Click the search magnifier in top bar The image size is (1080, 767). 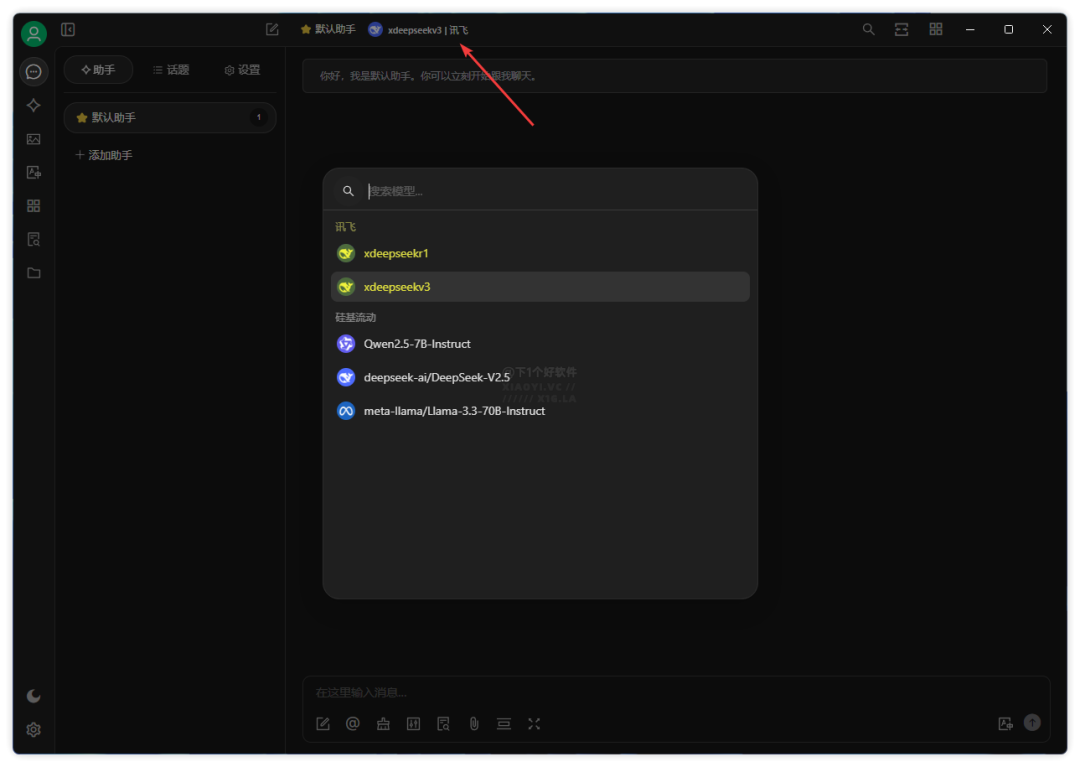point(868,30)
